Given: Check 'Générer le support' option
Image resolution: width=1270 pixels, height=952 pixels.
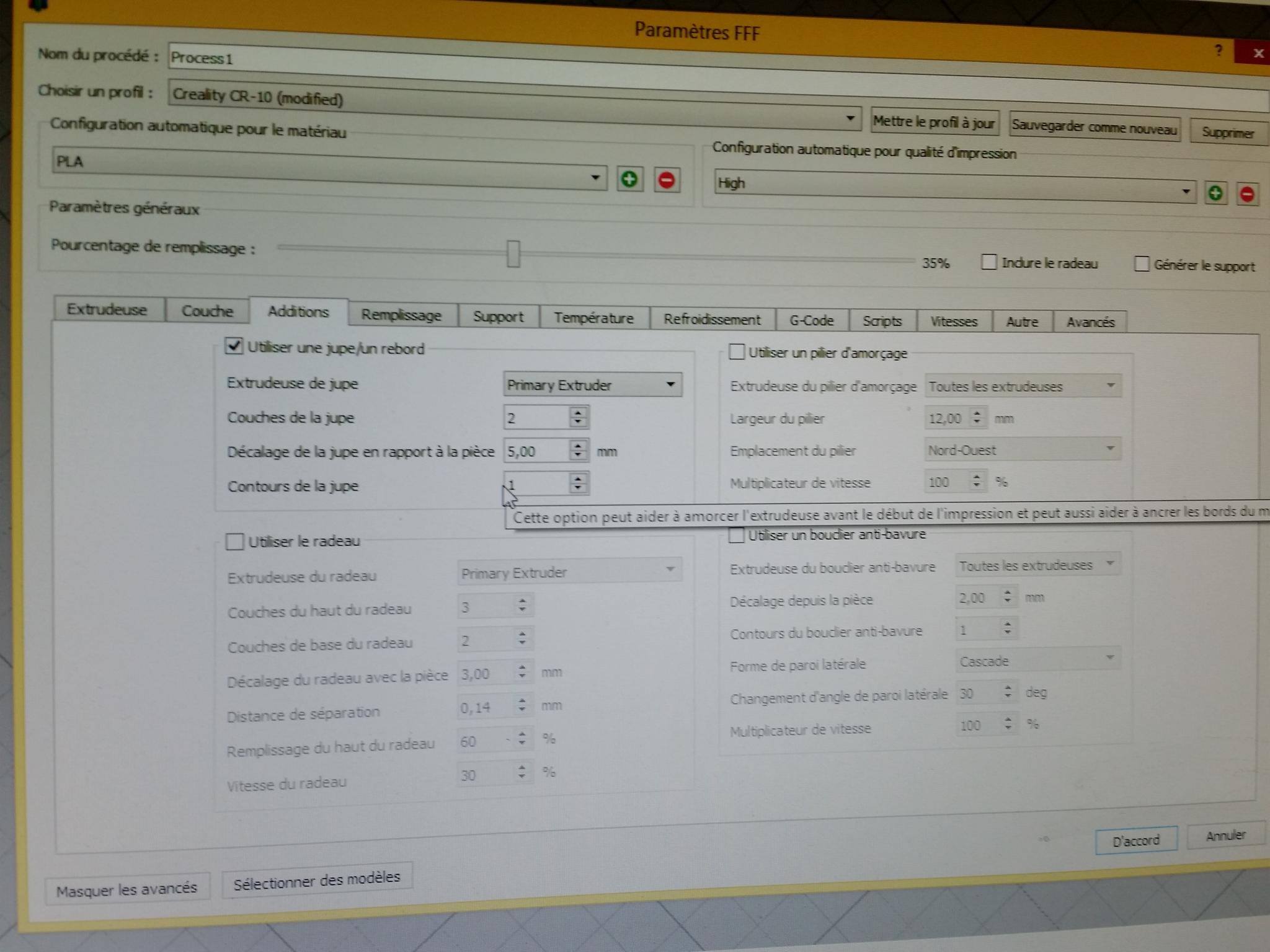Looking at the screenshot, I should point(1141,263).
